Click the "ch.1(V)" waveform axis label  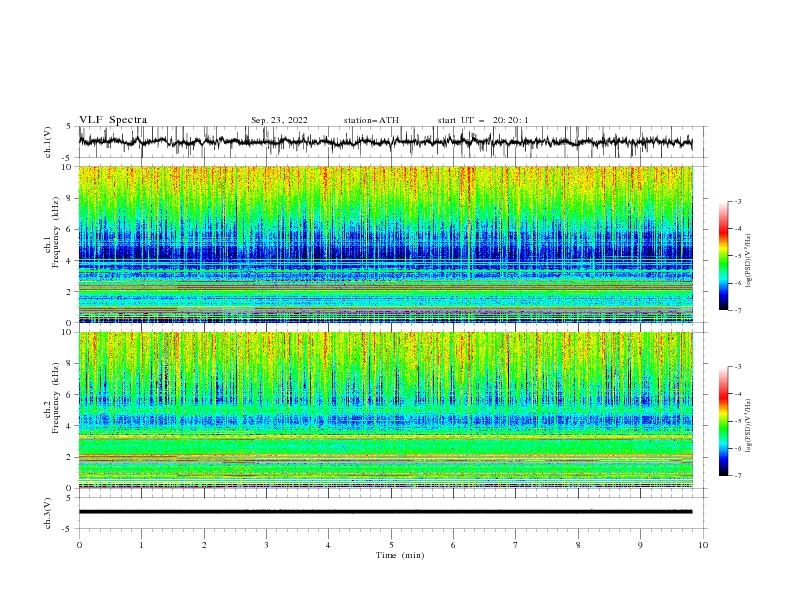[48, 142]
